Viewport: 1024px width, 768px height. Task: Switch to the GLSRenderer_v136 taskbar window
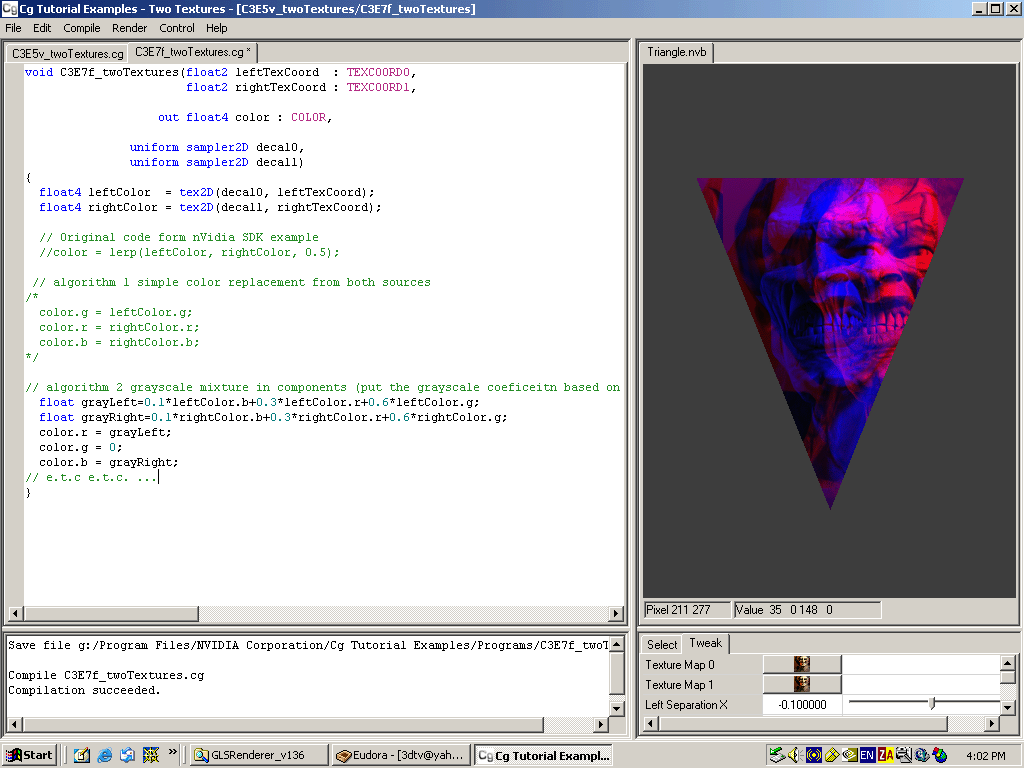pos(260,755)
